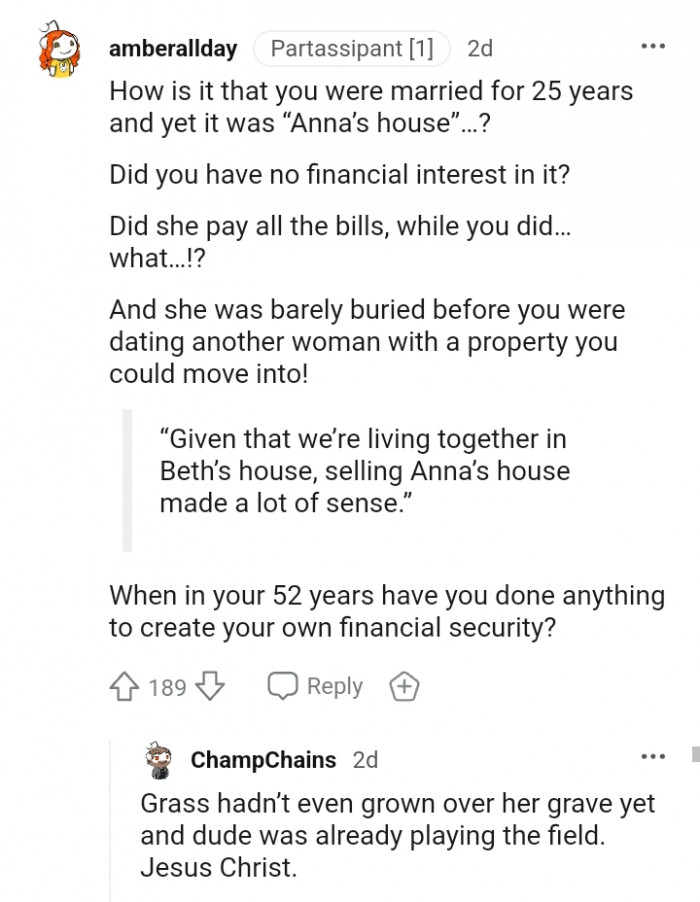The image size is (700, 902).
Task: Open amberallday's username profile
Action: 173,47
